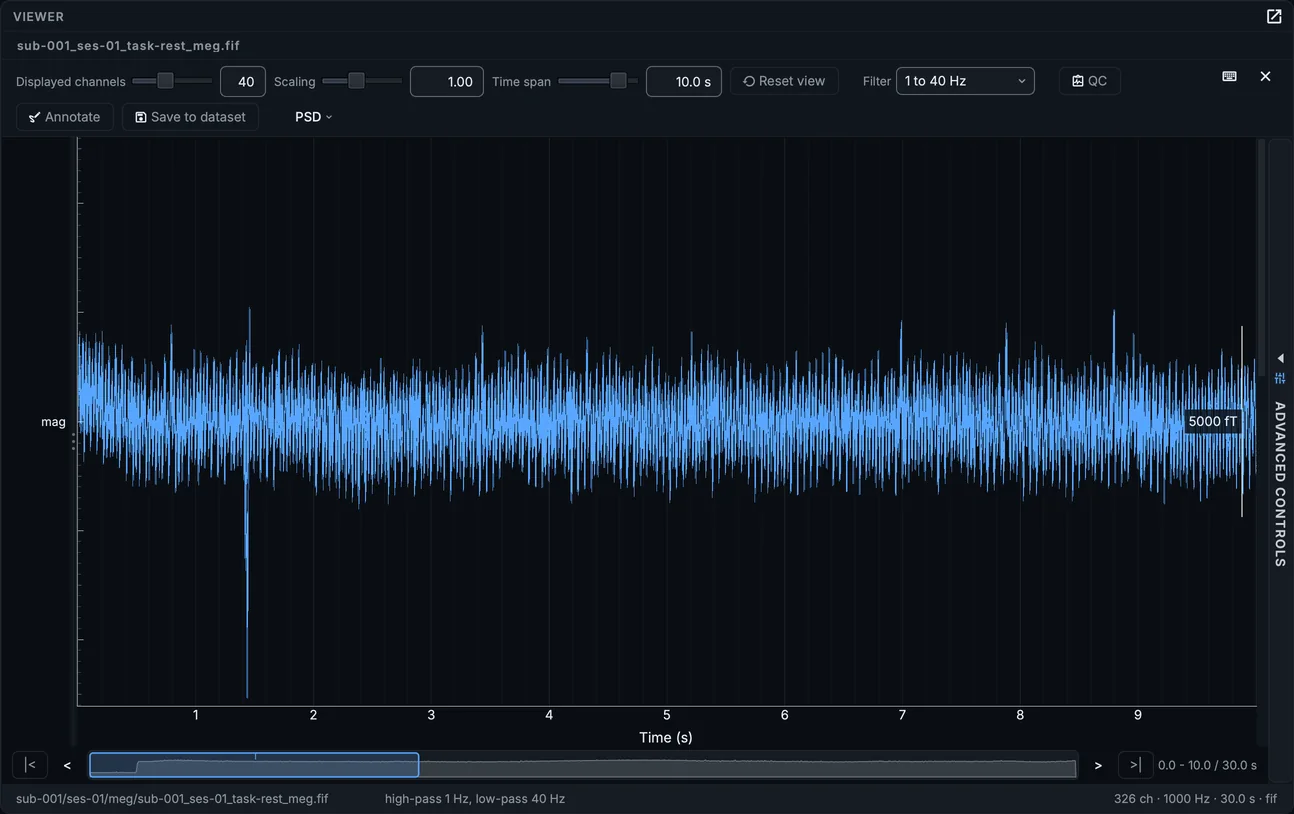Viewport: 1294px width, 814px height.
Task: Click the Advanced Controls sliders icon
Action: [x=1280, y=378]
